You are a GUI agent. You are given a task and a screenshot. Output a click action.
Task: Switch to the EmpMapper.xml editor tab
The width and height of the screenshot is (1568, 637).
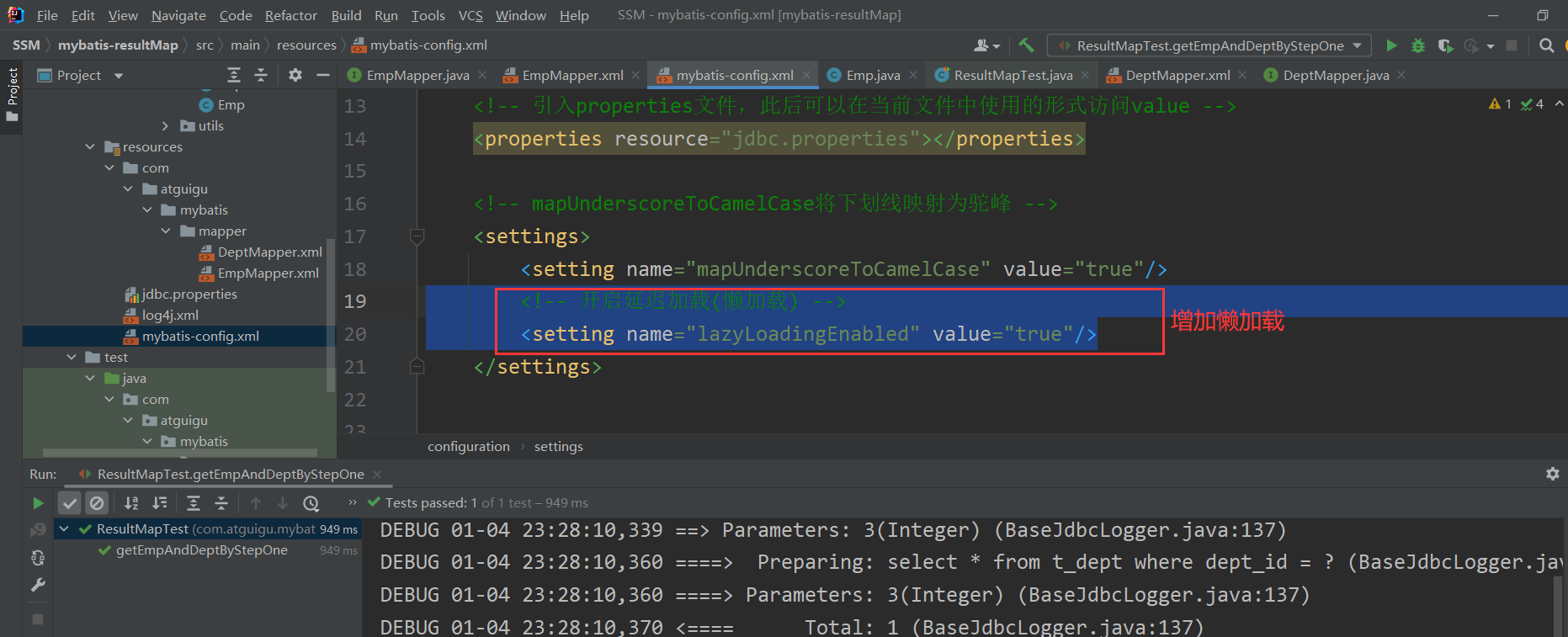click(573, 75)
